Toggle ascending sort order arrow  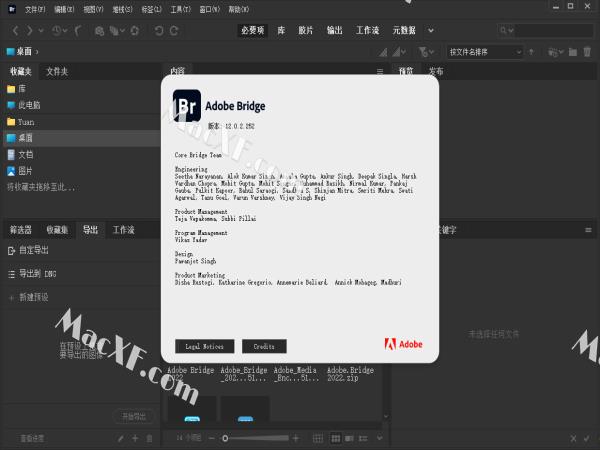coord(531,52)
